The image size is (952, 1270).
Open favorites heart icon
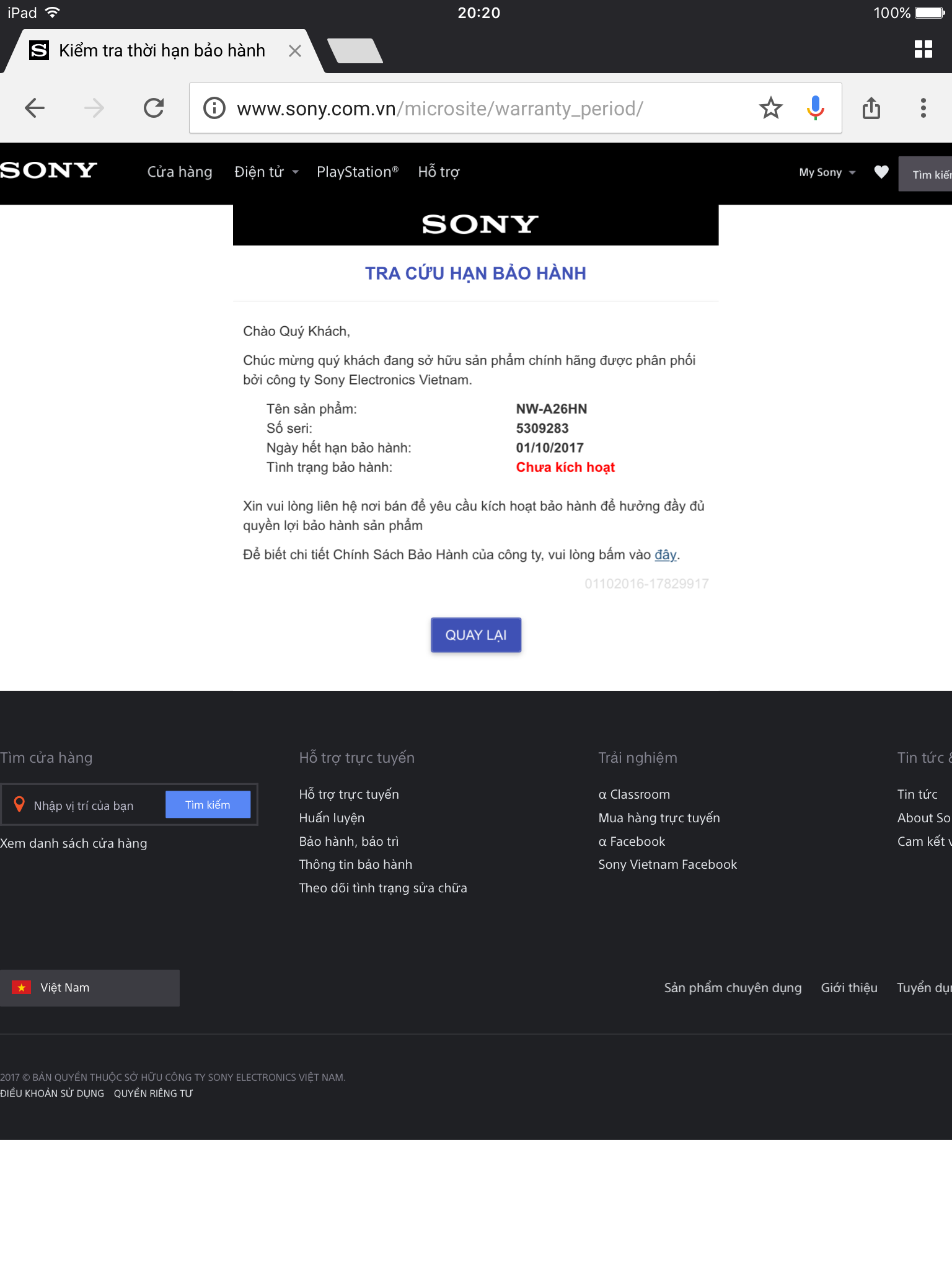coord(881,172)
